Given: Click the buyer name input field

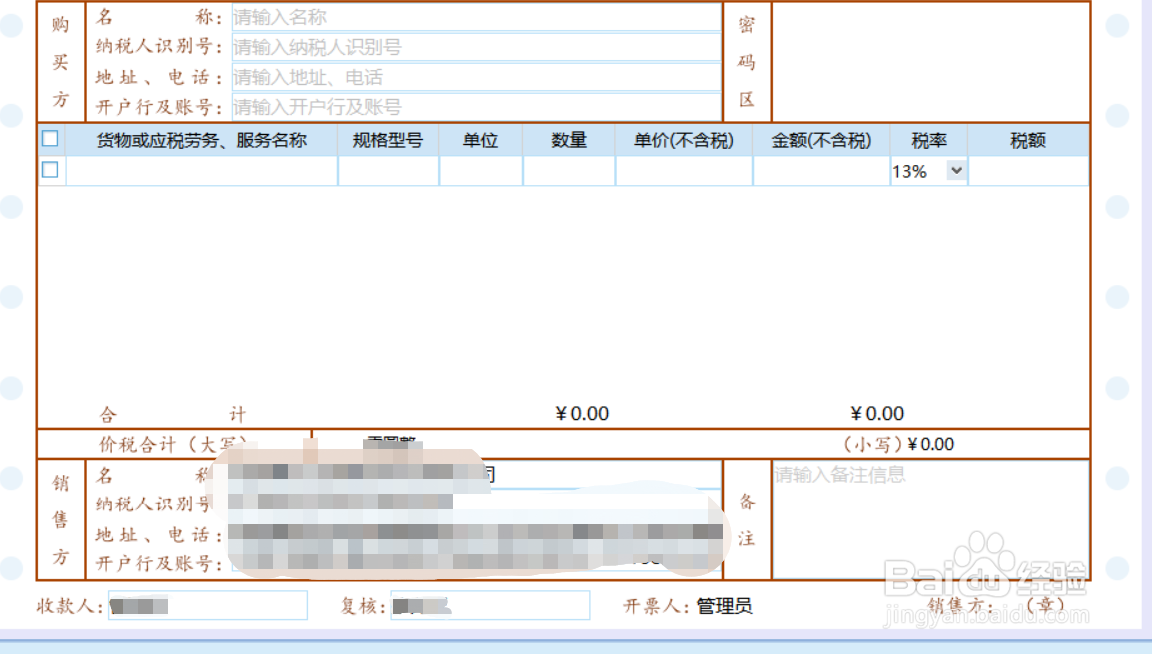Looking at the screenshot, I should [x=476, y=17].
